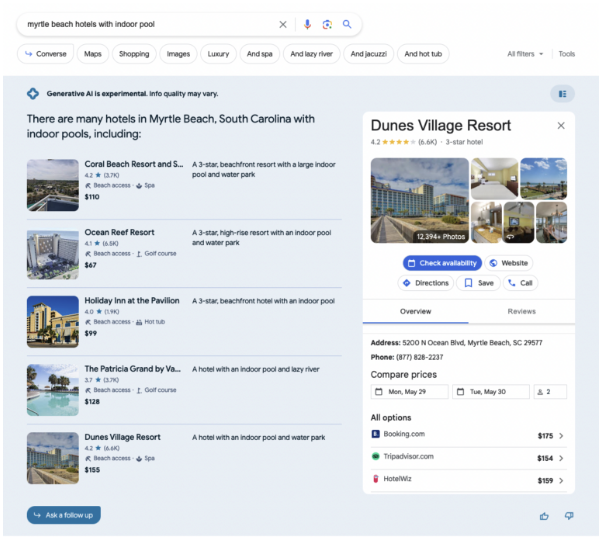Give thumbs down feedback on AI result
This screenshot has width=599, height=537.
pyautogui.click(x=569, y=516)
